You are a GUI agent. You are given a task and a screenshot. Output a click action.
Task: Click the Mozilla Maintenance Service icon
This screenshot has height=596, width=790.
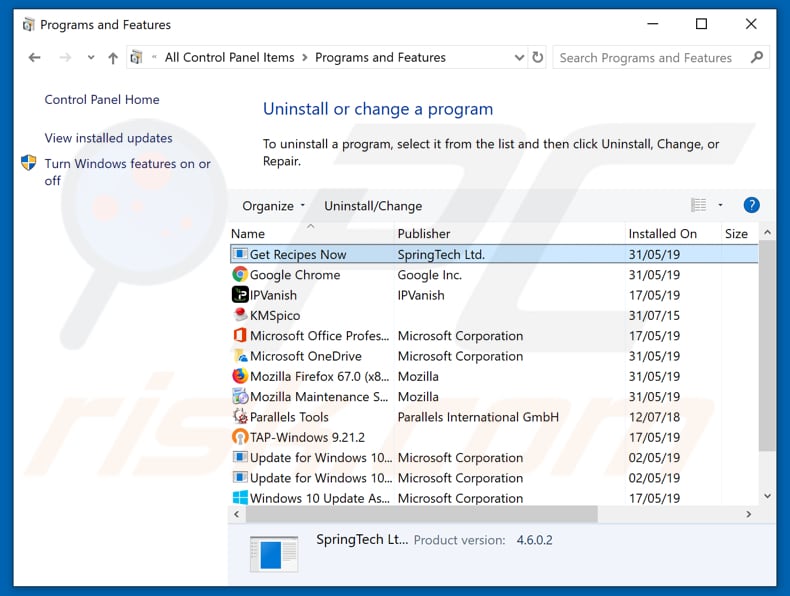[240, 396]
